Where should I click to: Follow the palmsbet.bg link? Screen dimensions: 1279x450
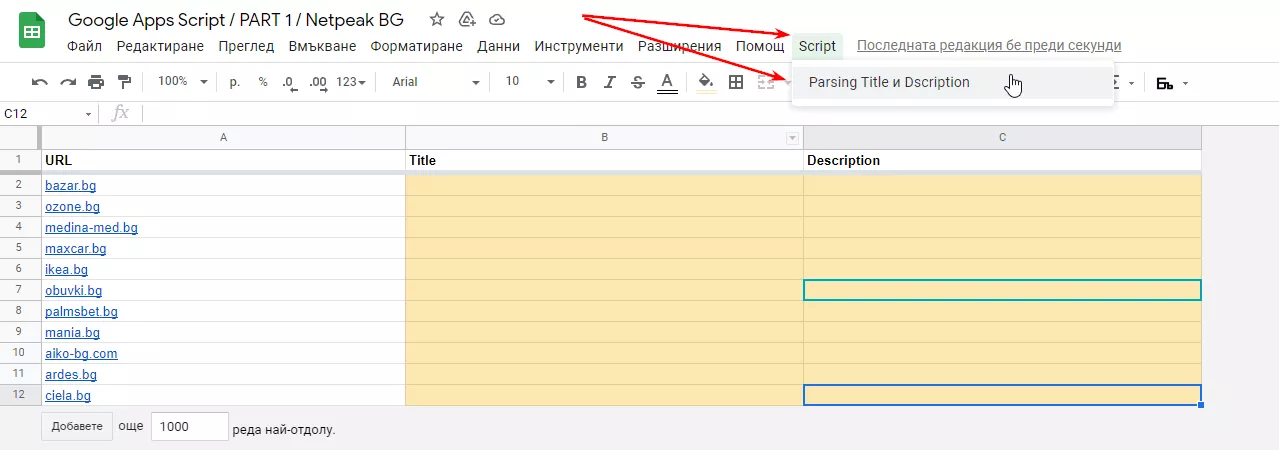[81, 311]
